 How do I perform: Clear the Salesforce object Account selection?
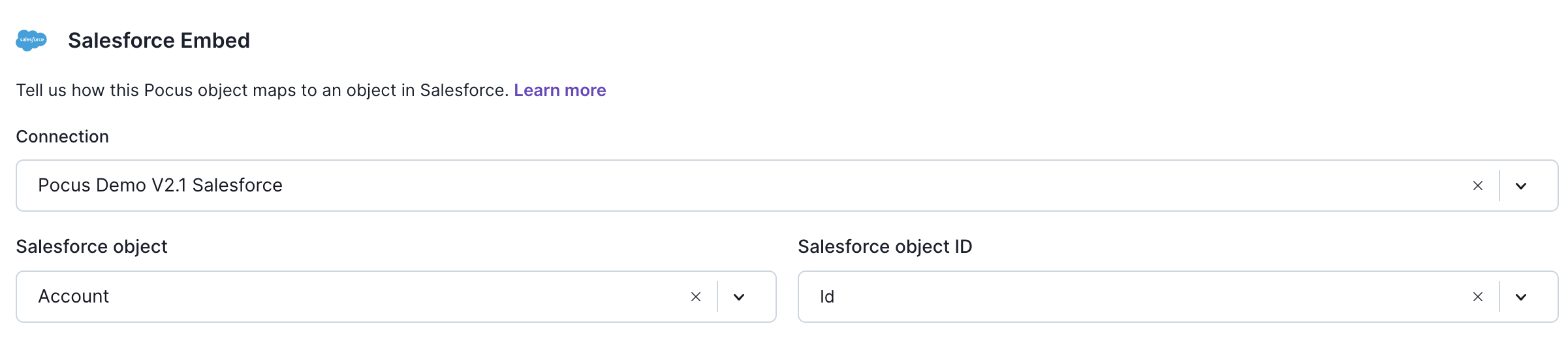(x=696, y=297)
